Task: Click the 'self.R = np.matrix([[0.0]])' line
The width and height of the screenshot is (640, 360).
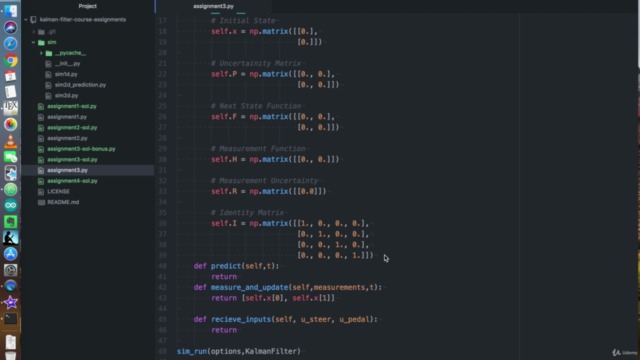Action: tap(269, 191)
